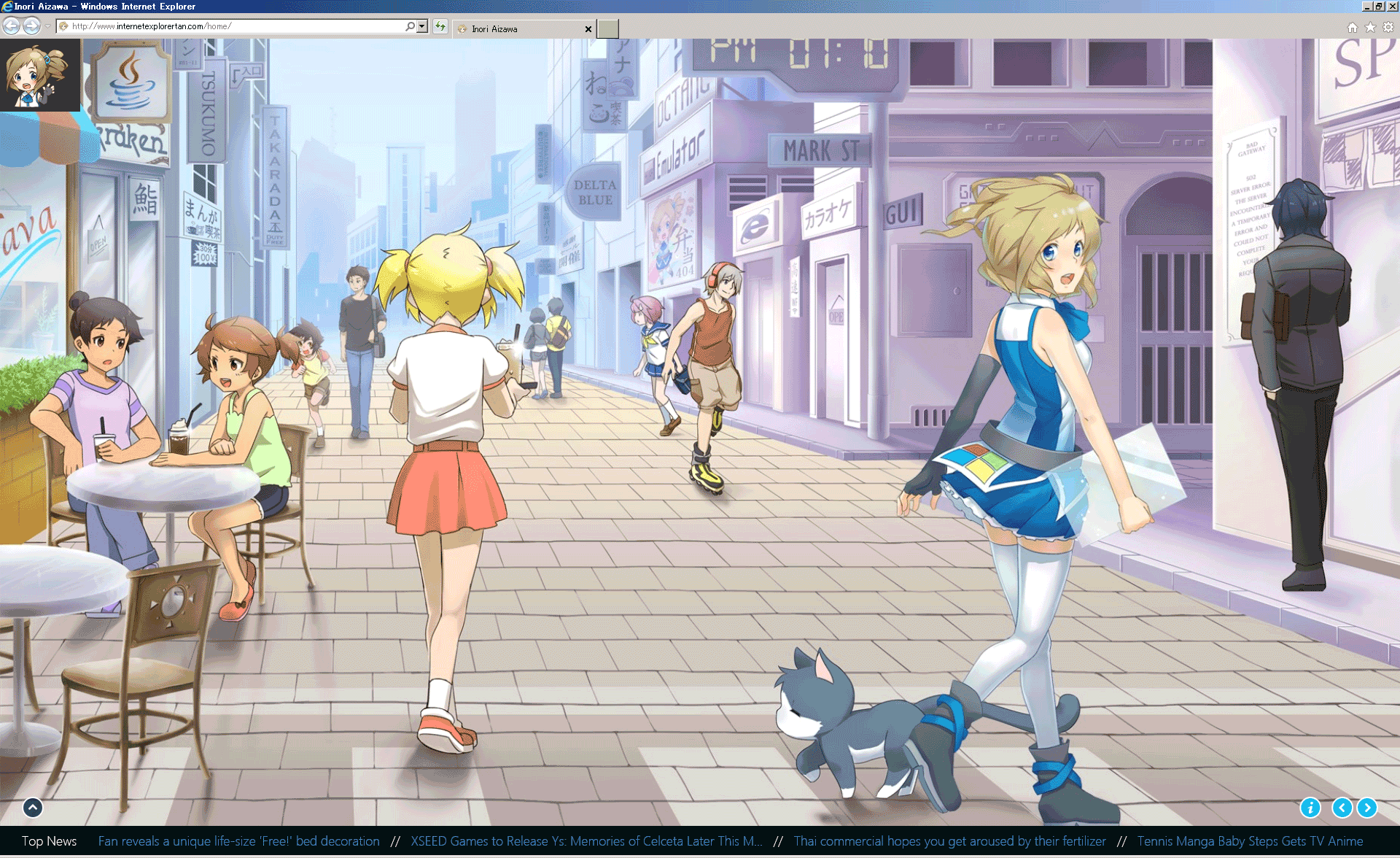Click the Internet Explorer logo in title bar
1400x858 pixels.
[7, 7]
